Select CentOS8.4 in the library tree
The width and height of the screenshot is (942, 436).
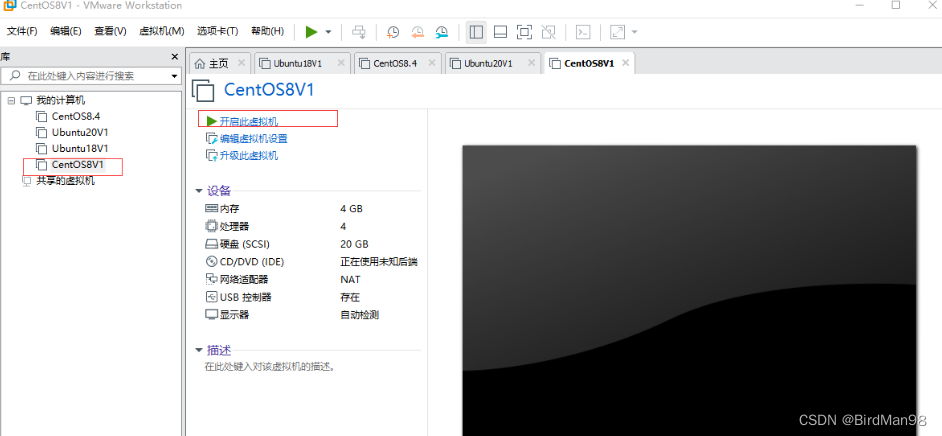pos(76,116)
